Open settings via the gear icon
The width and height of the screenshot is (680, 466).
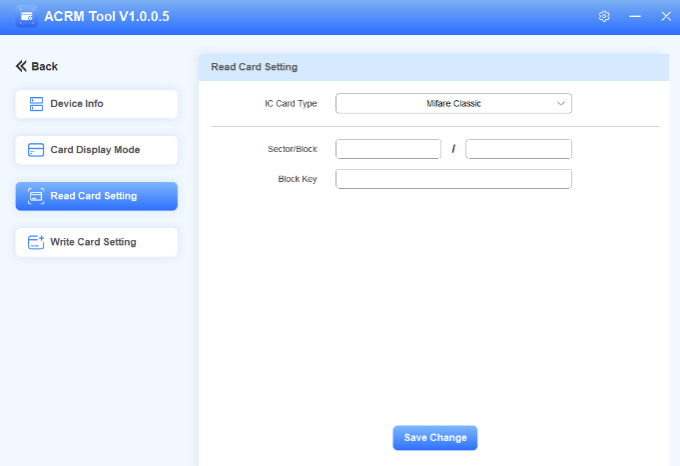(604, 17)
